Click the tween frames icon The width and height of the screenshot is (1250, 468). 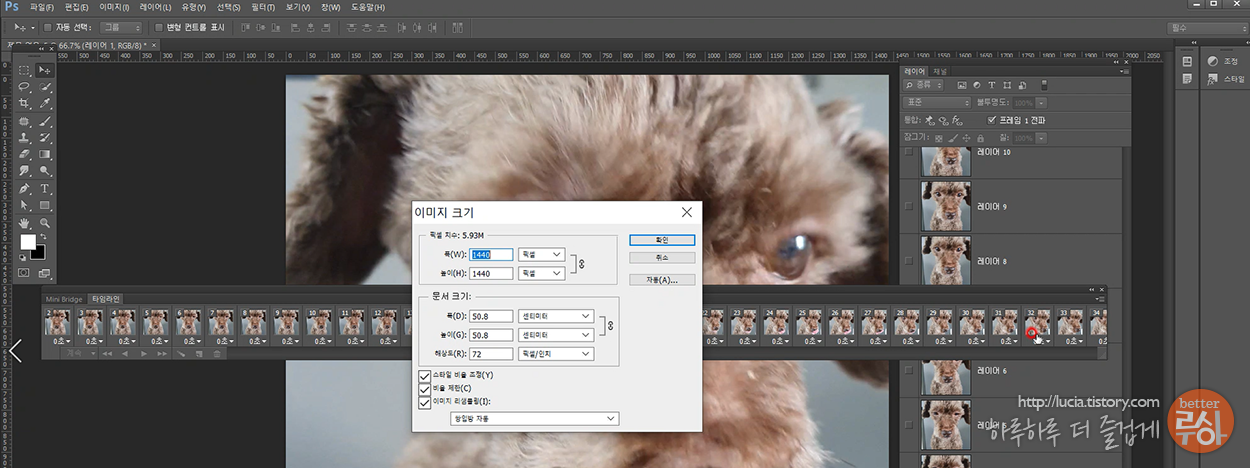(x=181, y=354)
